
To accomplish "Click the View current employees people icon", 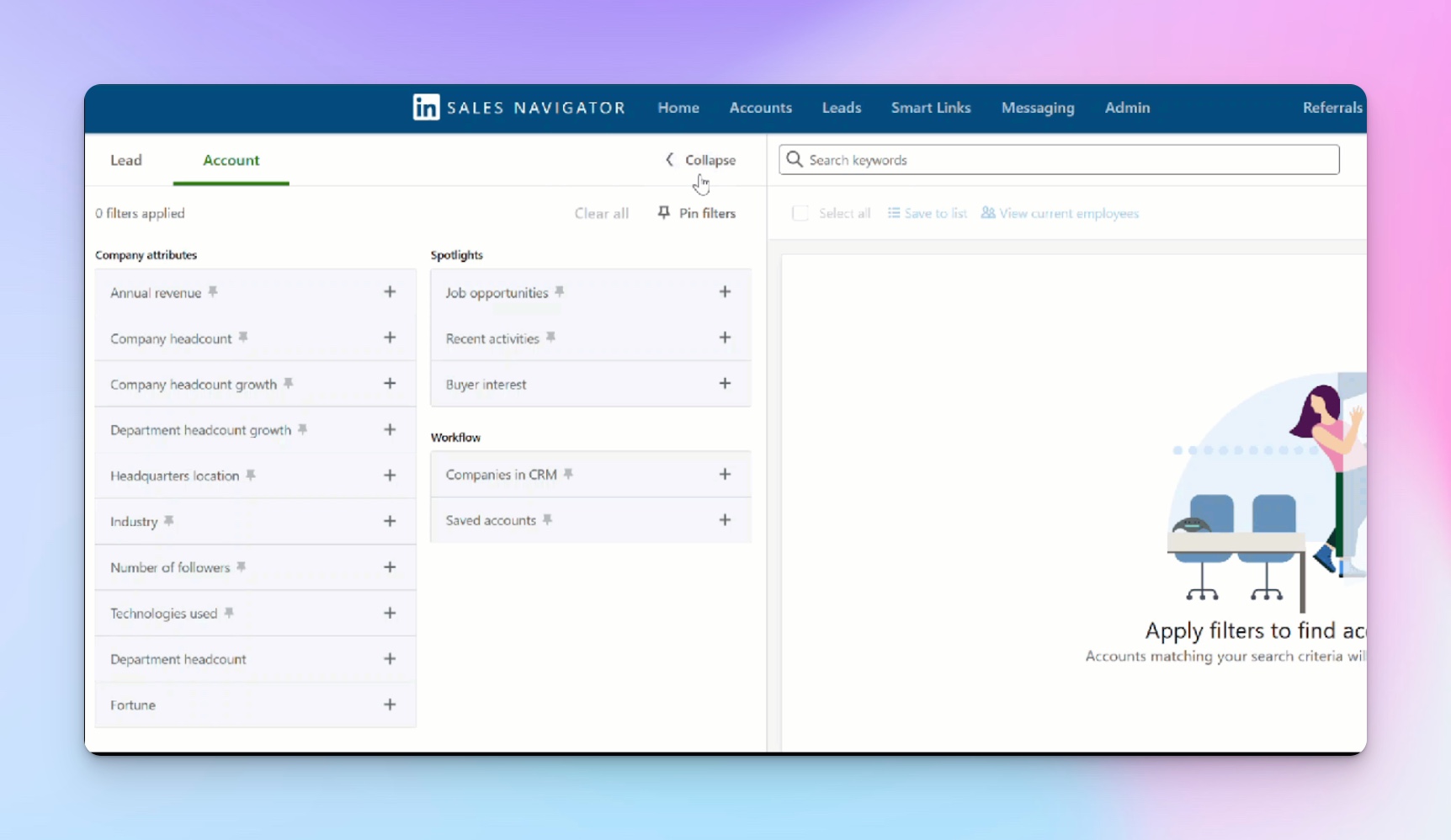I will (988, 213).
